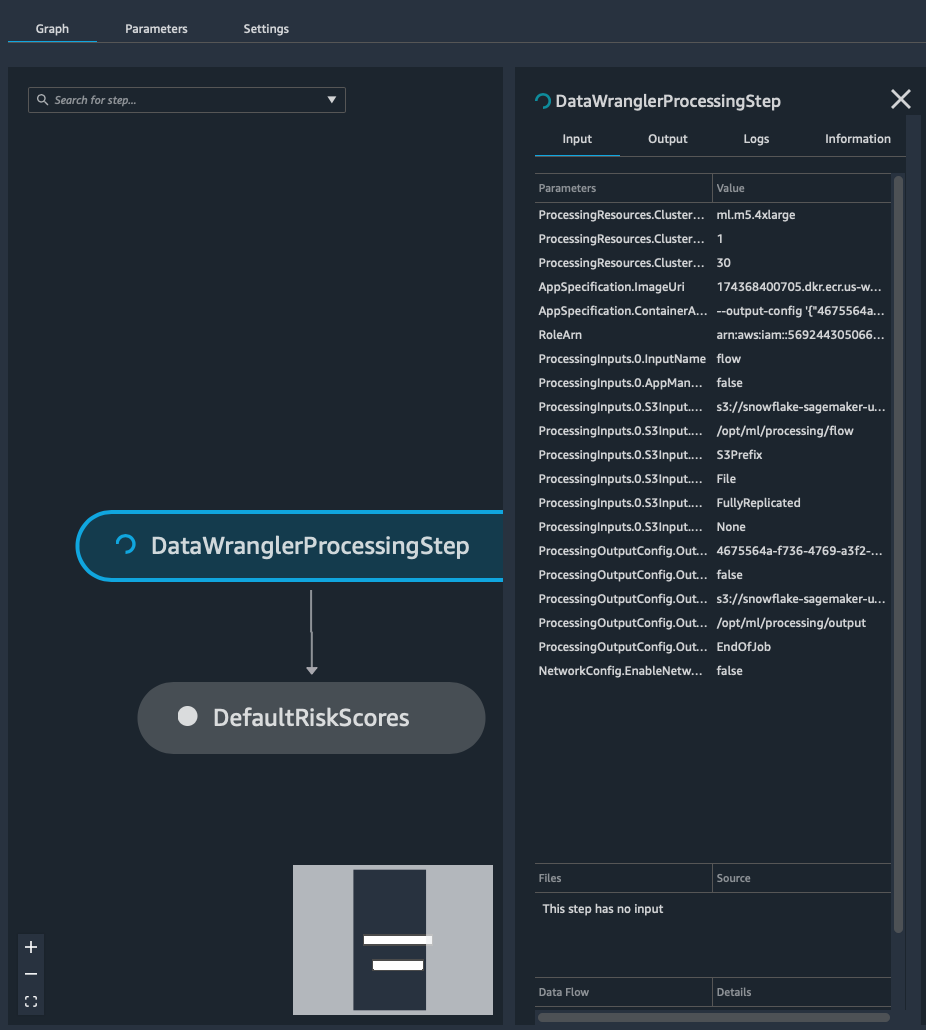Open the Settings tab

(x=266, y=29)
